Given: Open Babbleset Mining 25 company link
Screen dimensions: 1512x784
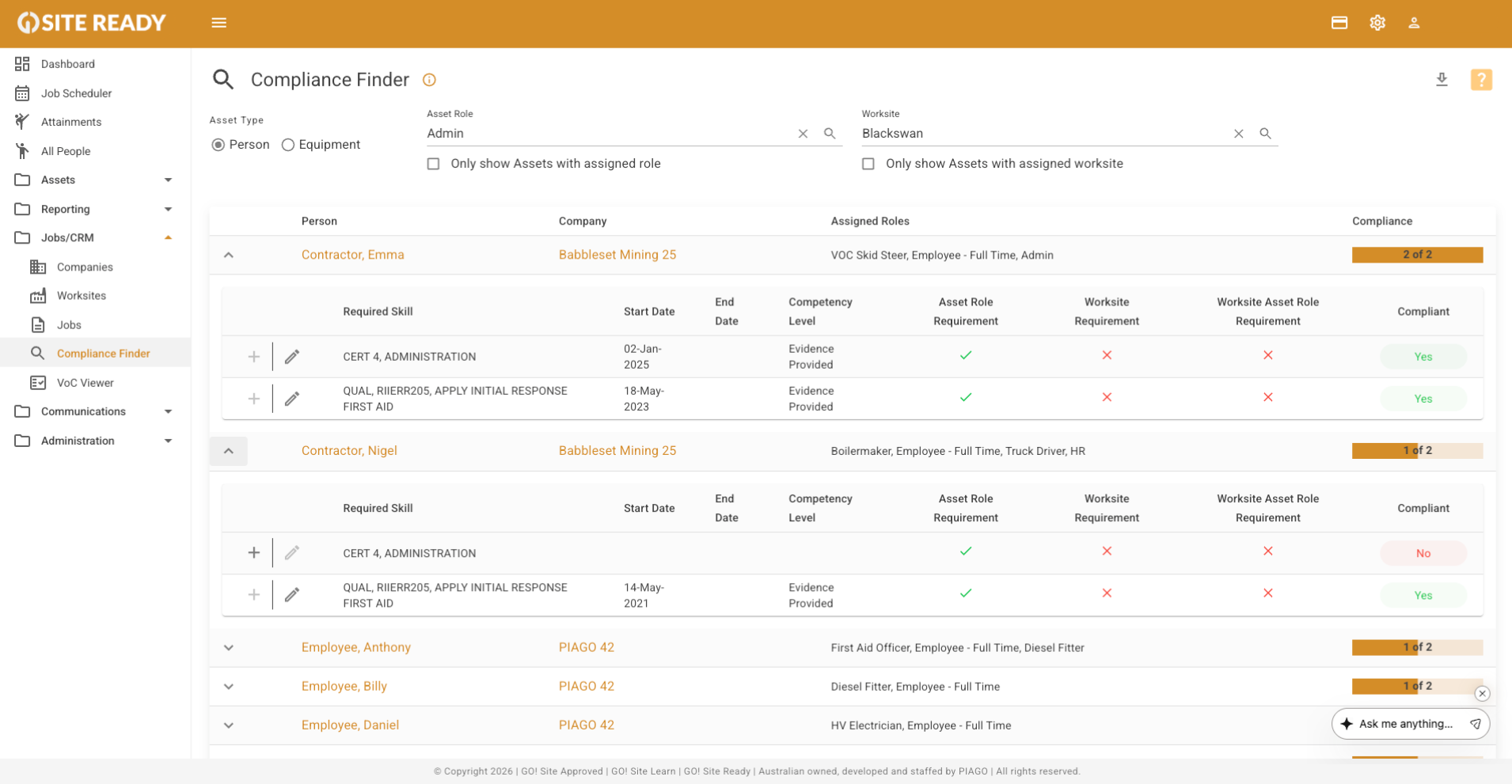Looking at the screenshot, I should 617,255.
